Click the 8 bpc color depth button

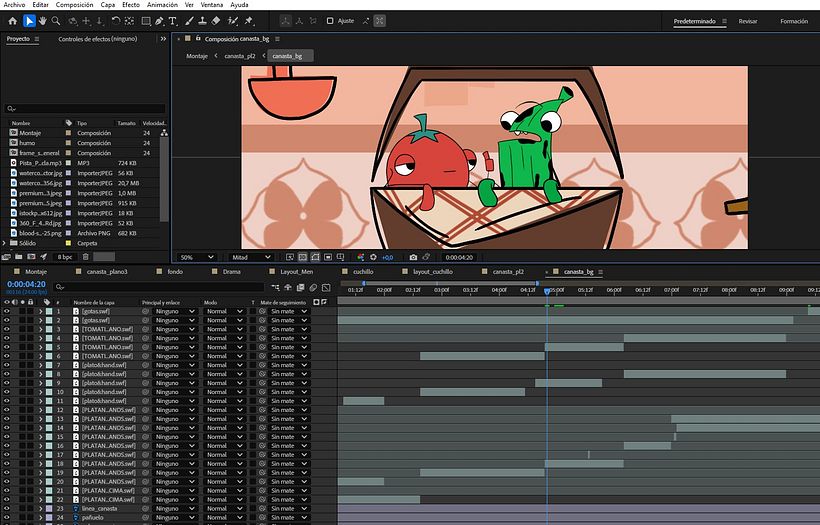tap(65, 257)
